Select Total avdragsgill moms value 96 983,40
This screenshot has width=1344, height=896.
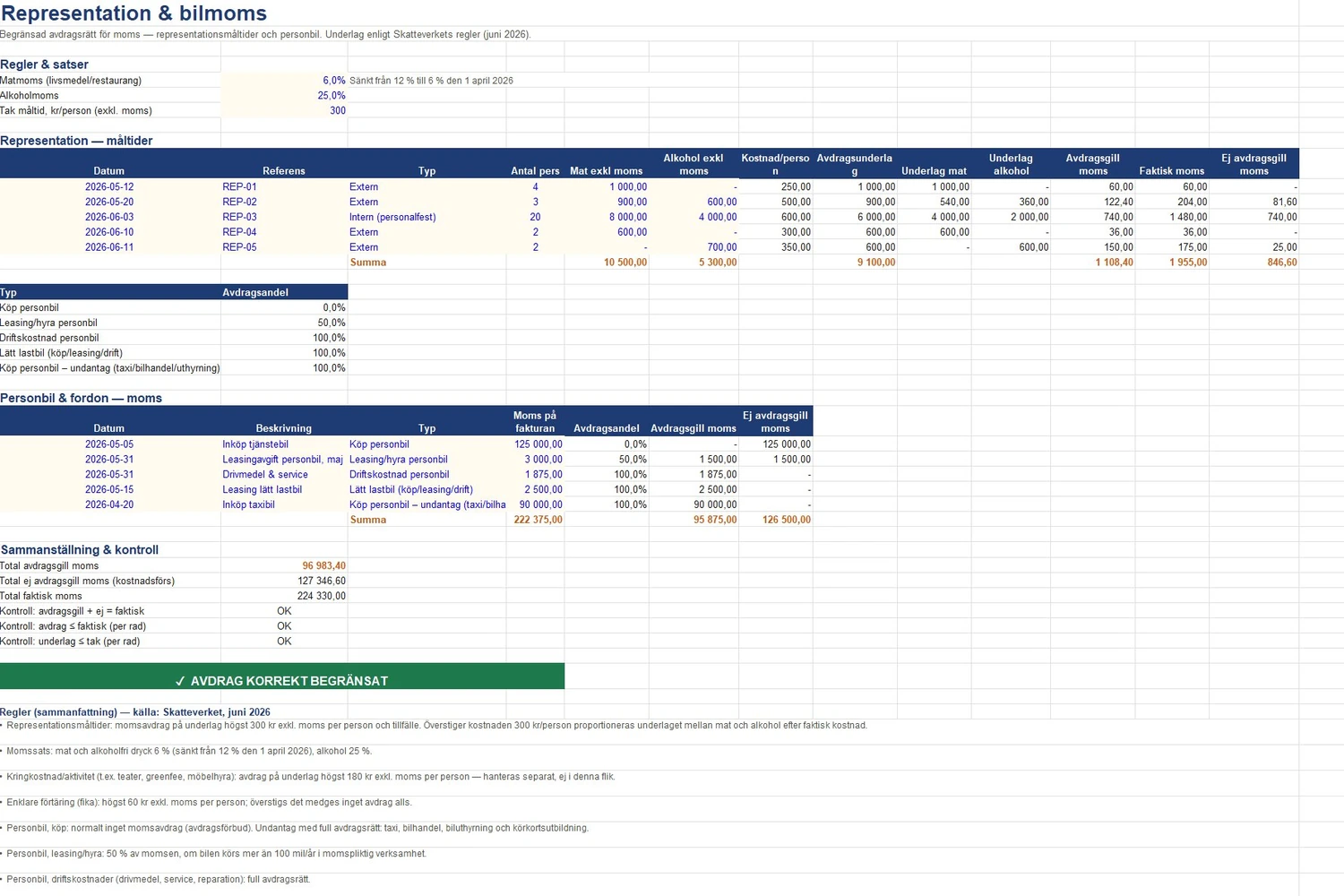pyautogui.click(x=284, y=565)
